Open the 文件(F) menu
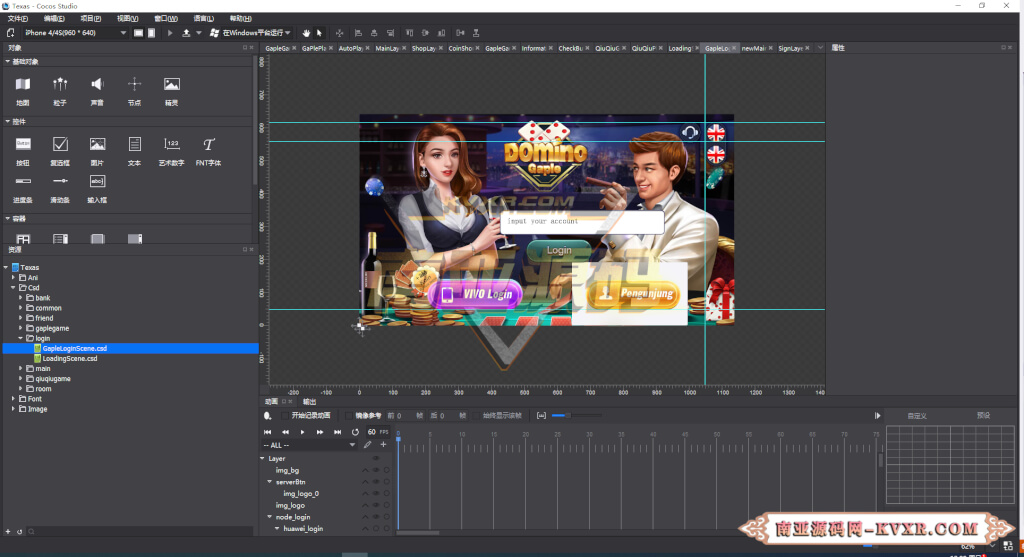 [x=18, y=18]
